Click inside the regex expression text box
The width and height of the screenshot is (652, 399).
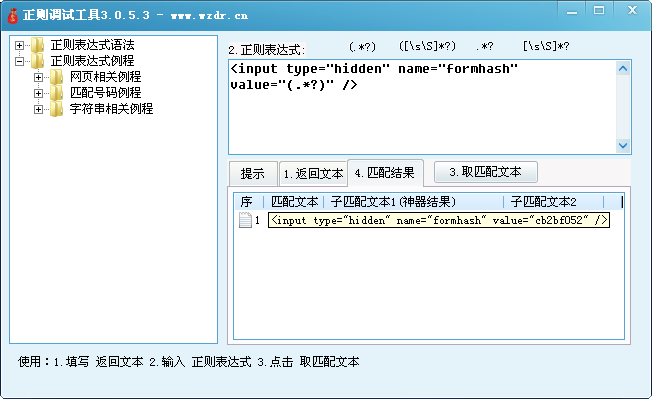422,107
